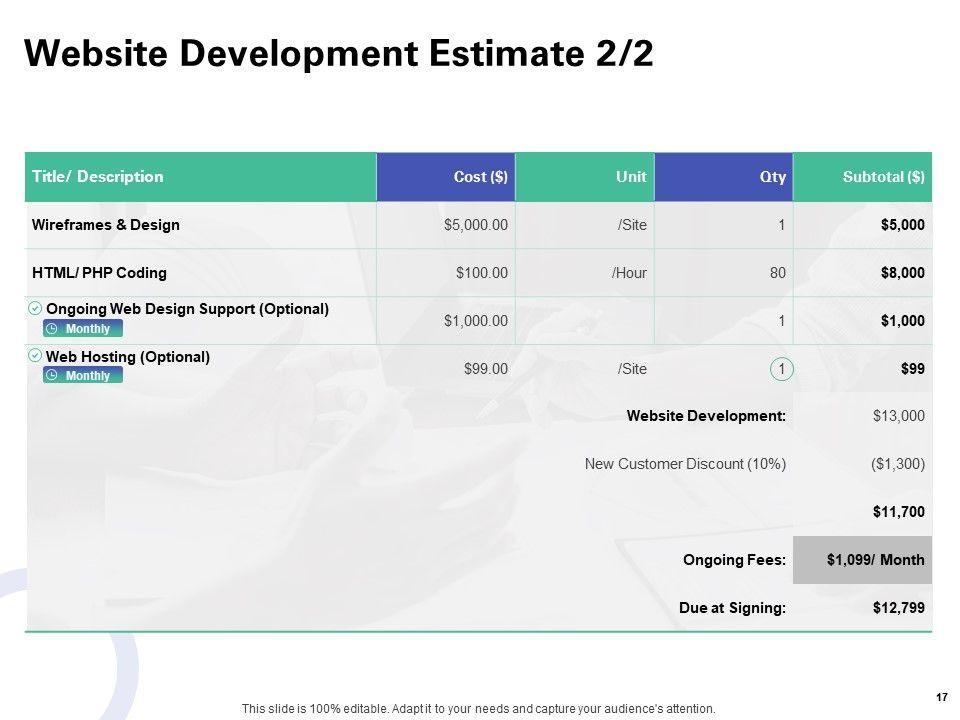This screenshot has height=720, width=960.
Task: Select the Due at Signing $12,799 amount
Action: (899, 608)
